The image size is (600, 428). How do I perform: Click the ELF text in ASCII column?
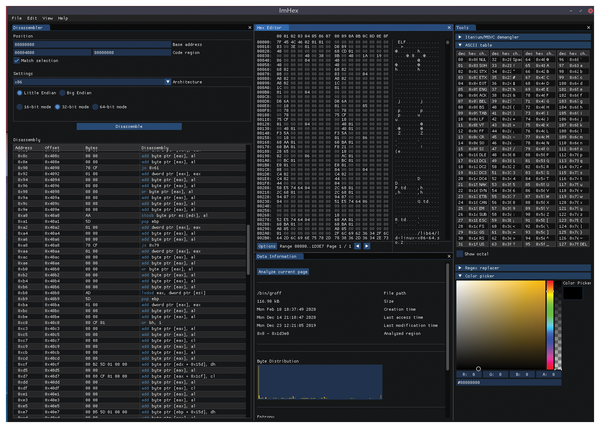(x=401, y=42)
